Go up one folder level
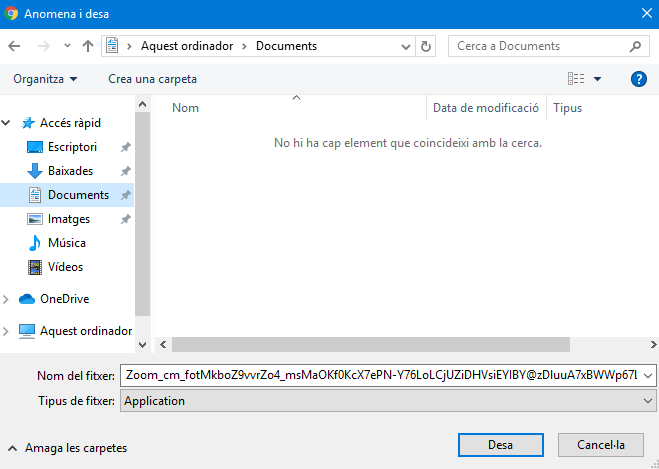 [88, 46]
